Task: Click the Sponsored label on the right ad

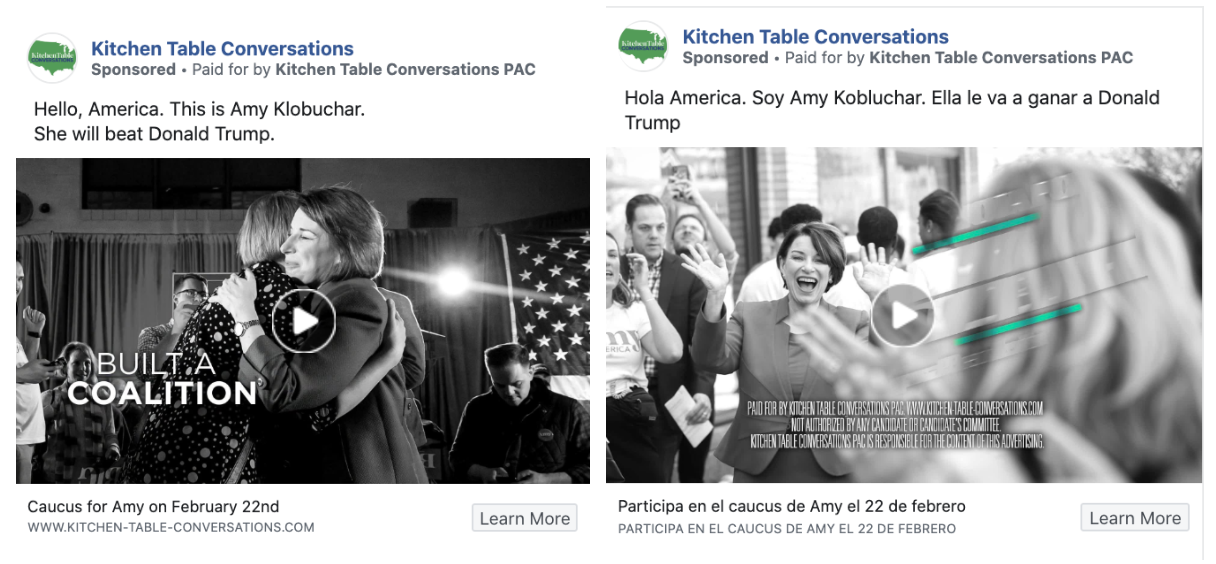Action: point(725,58)
